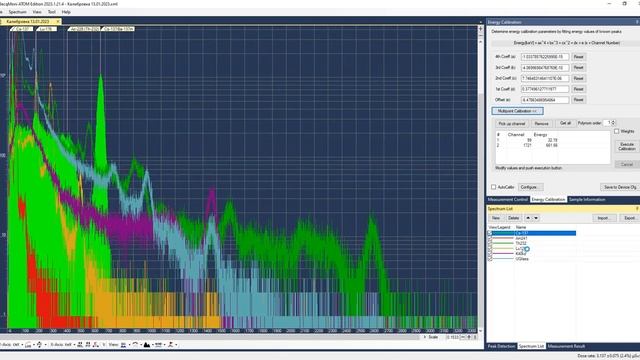Toggle visibility checkbox for Th232 spectrum
The height and width of the screenshot is (360, 640).
tap(490, 243)
